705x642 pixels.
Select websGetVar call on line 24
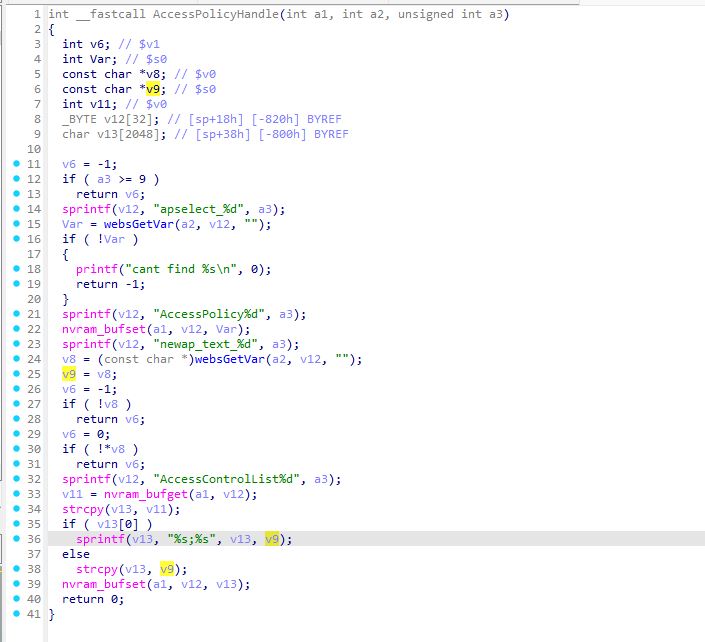pyautogui.click(x=229, y=359)
